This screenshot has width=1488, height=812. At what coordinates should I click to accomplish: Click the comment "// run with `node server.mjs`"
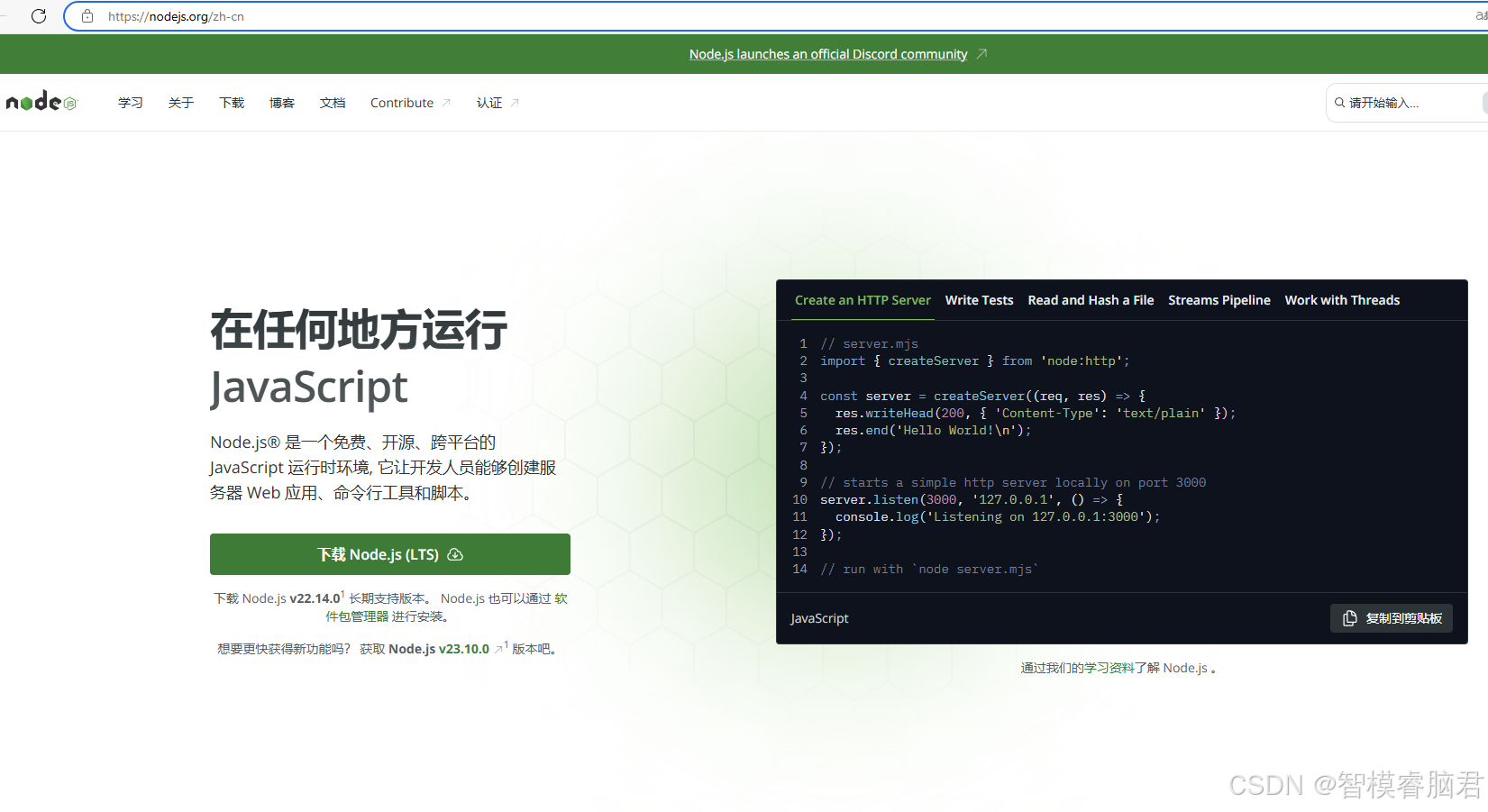coord(929,569)
